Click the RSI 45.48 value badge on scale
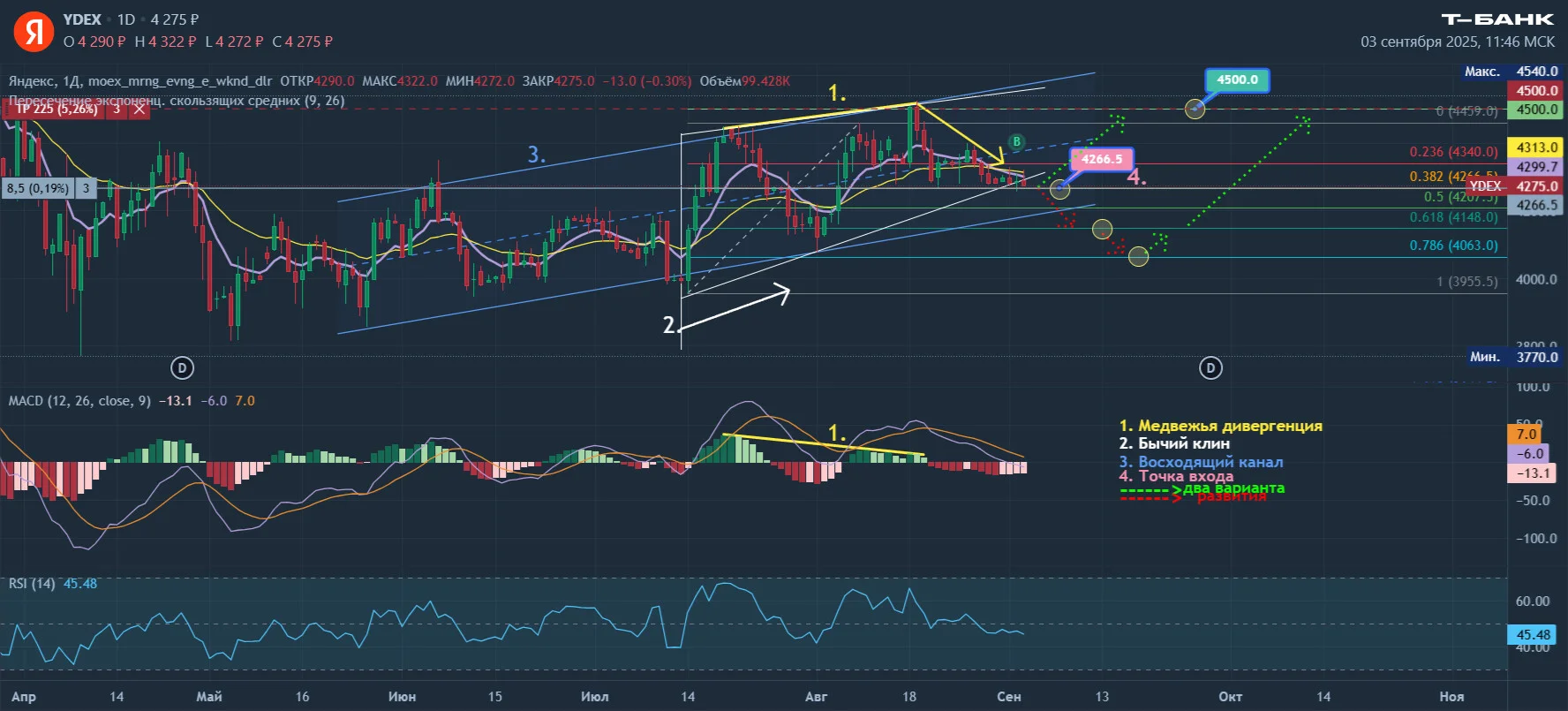This screenshot has height=711, width=1568. [x=1533, y=635]
